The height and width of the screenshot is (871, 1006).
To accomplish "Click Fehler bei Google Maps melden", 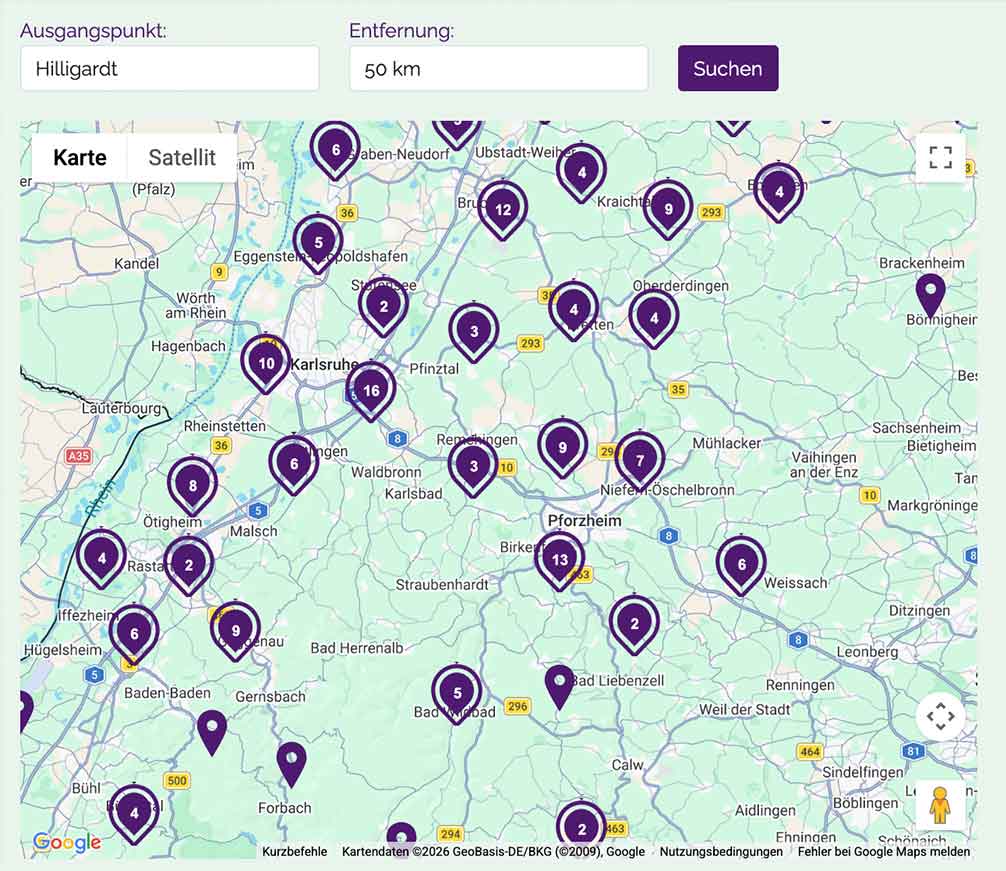I will click(883, 852).
